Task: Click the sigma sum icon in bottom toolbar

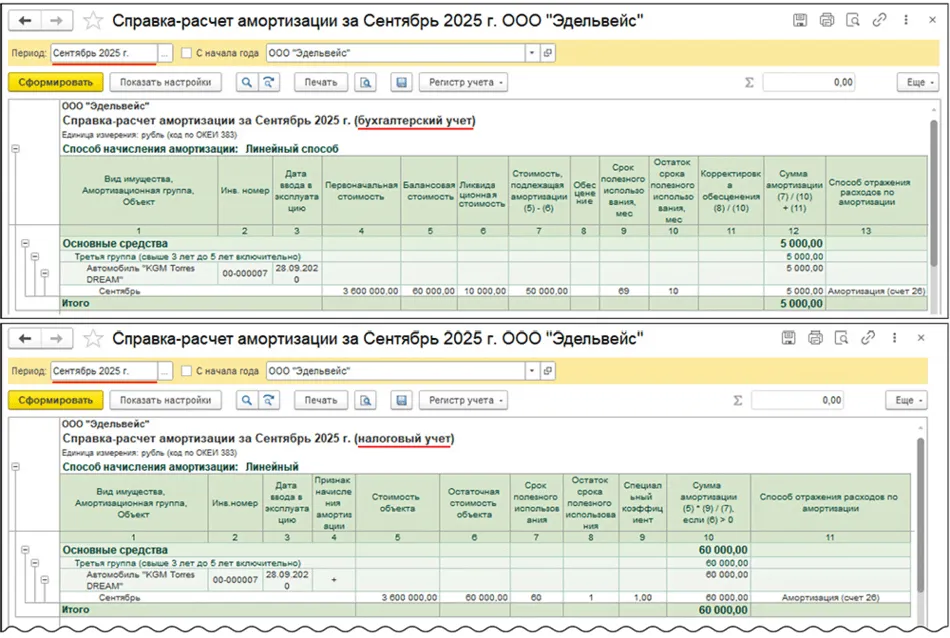Action: pyautogui.click(x=738, y=400)
